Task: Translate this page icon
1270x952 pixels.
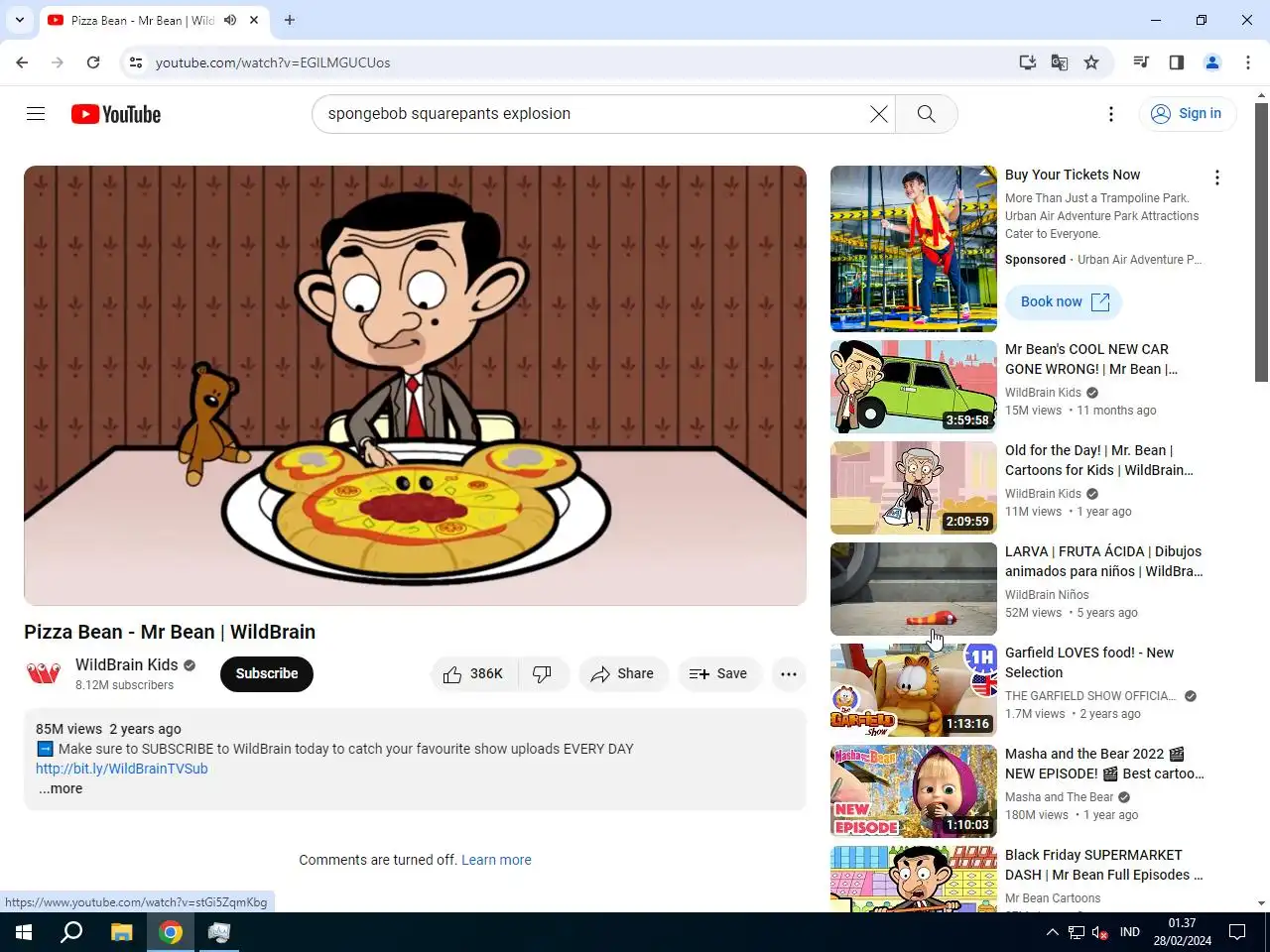Action: click(1060, 62)
